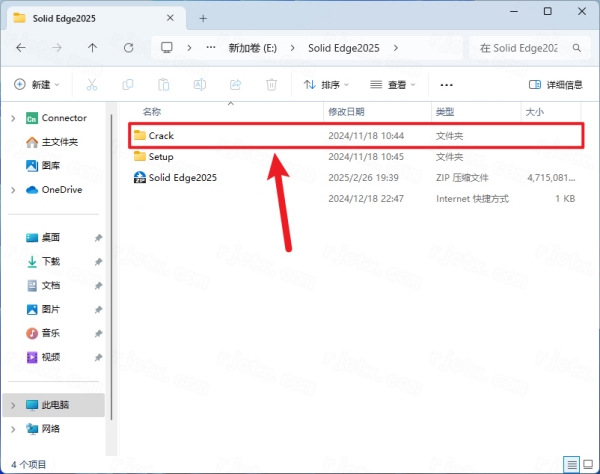Open OneDrive in navigation pane
The height and width of the screenshot is (474, 600).
pyautogui.click(x=54, y=190)
